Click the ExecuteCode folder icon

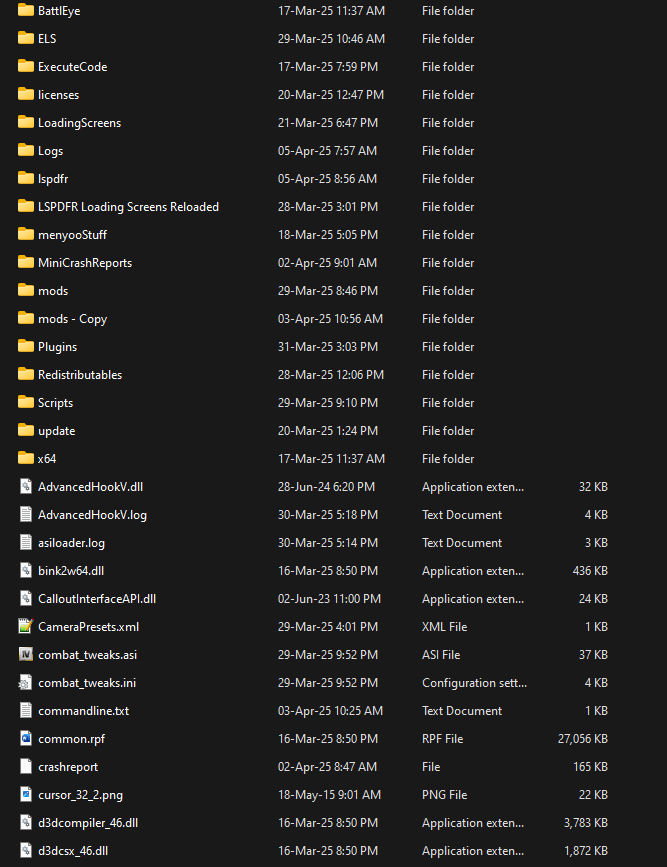[25, 66]
